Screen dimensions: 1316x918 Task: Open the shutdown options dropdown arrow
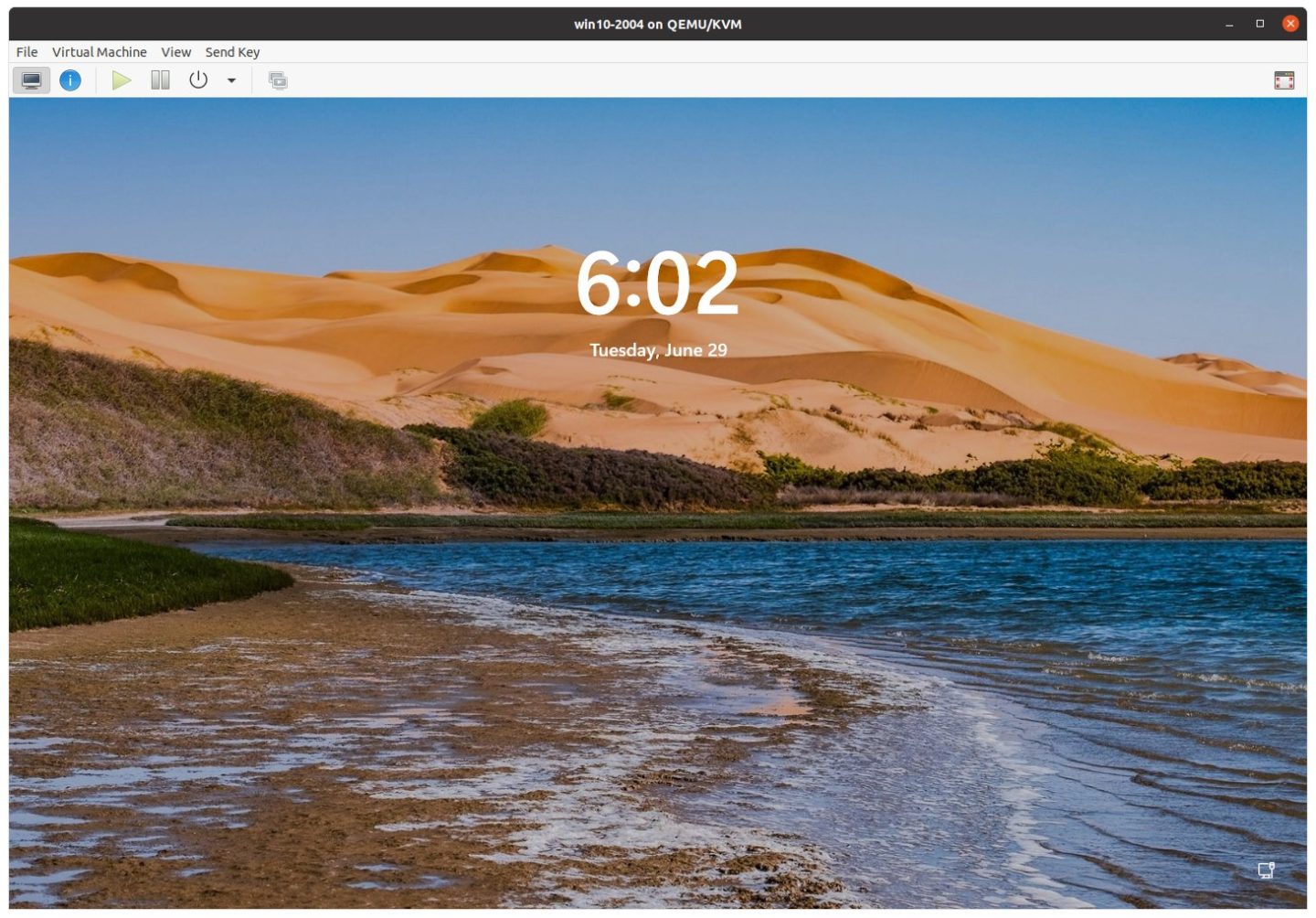(x=230, y=80)
